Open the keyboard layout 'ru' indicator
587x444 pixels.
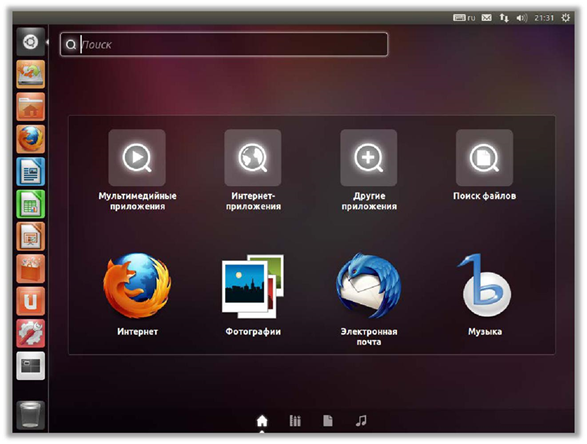464,18
